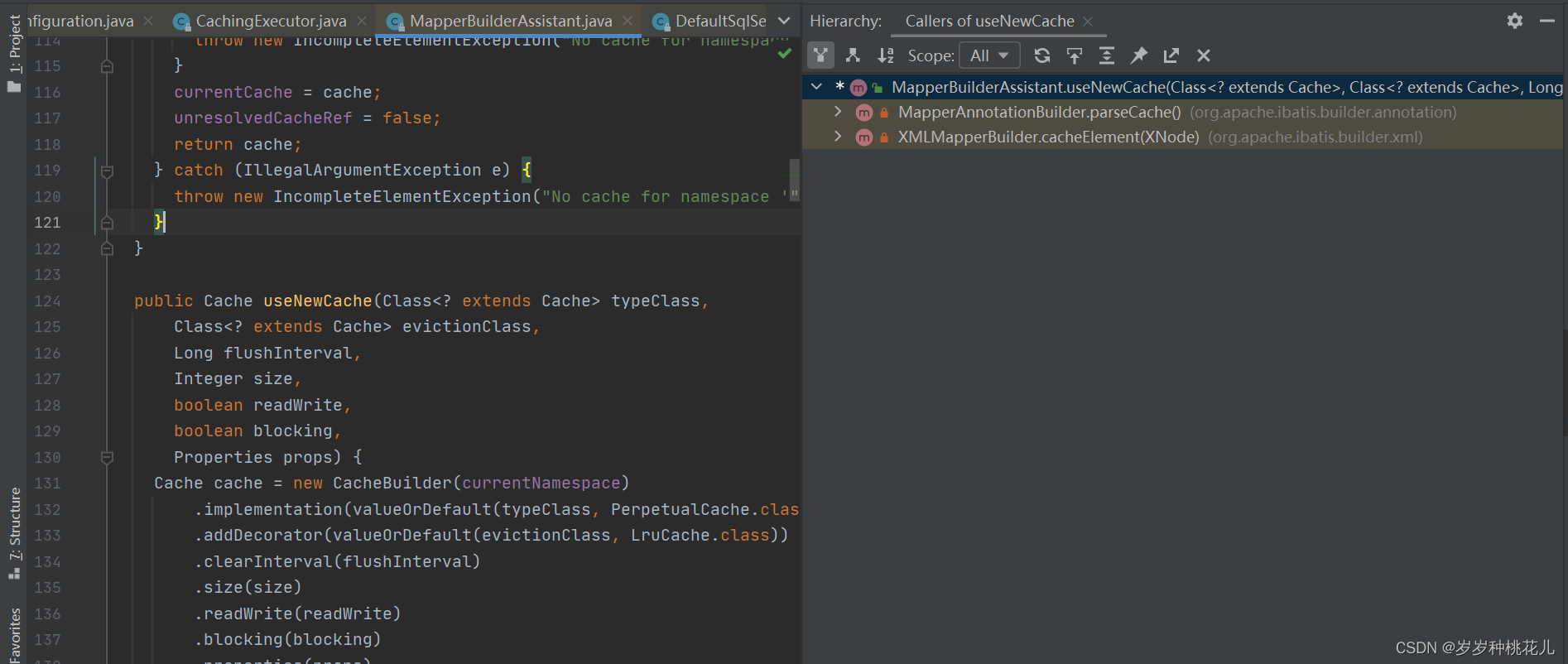Switch to CachingExecutor.java tab
This screenshot has height=664, width=1568.
click(x=271, y=21)
